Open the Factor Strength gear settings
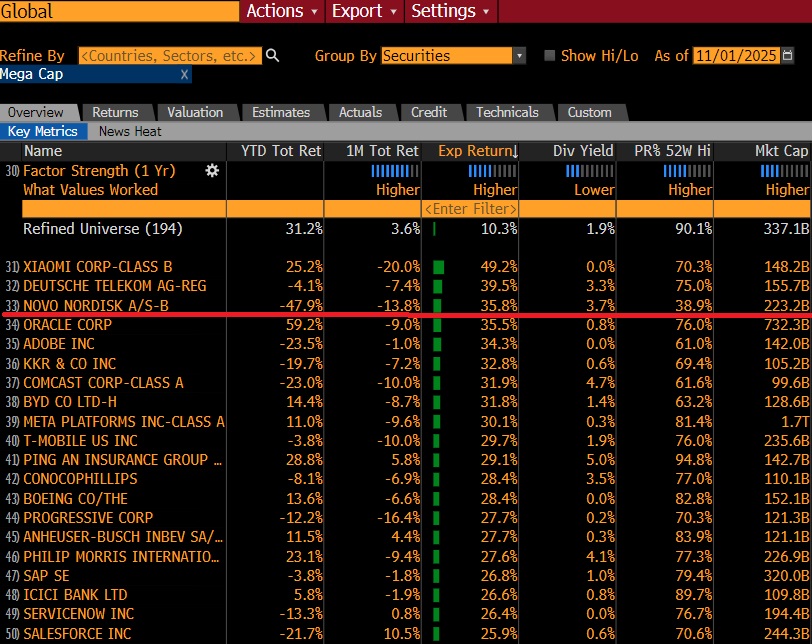This screenshot has width=812, height=644. tap(212, 171)
